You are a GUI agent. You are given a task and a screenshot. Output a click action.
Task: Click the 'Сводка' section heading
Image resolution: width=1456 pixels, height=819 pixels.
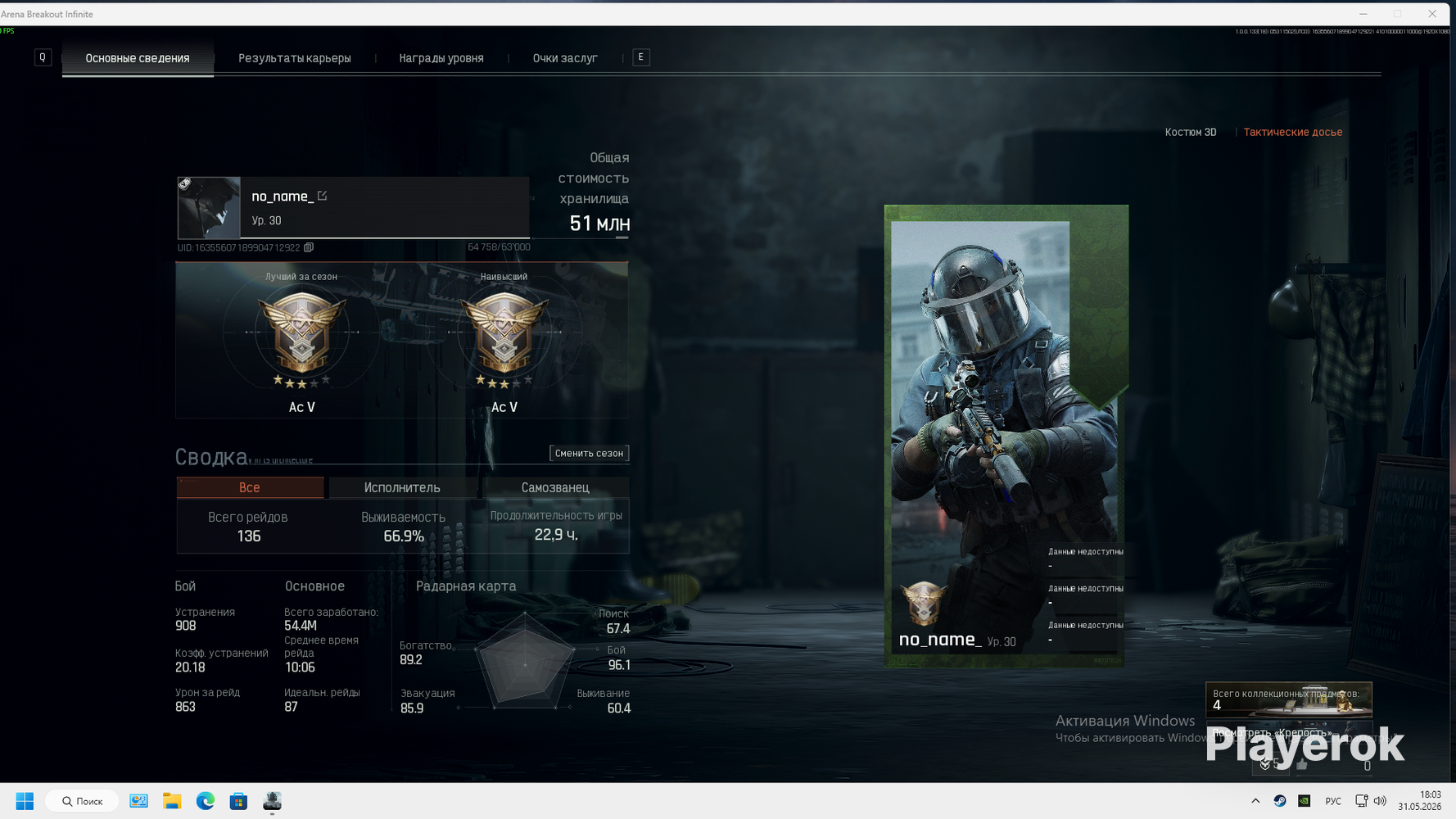[211, 456]
